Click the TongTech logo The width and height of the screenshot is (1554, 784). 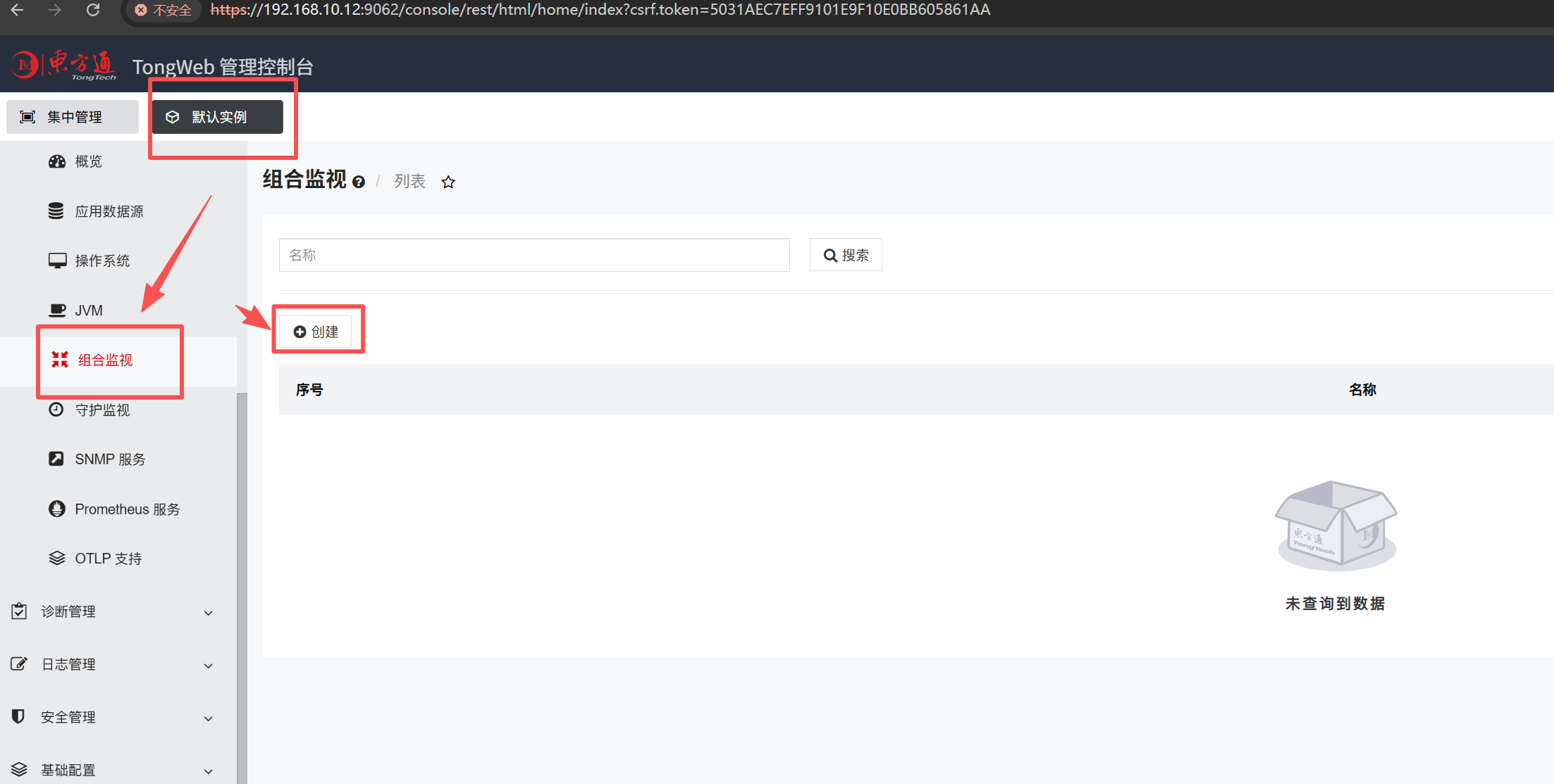(63, 66)
